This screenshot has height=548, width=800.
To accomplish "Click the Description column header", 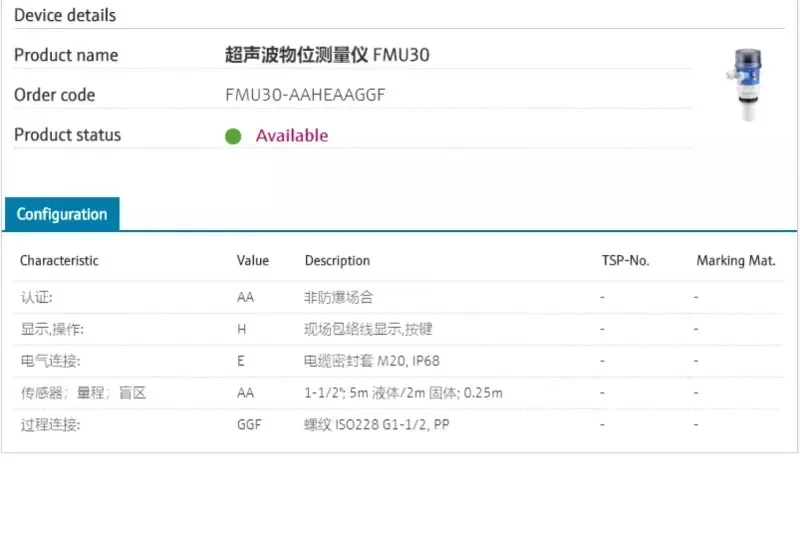I will [x=337, y=261].
